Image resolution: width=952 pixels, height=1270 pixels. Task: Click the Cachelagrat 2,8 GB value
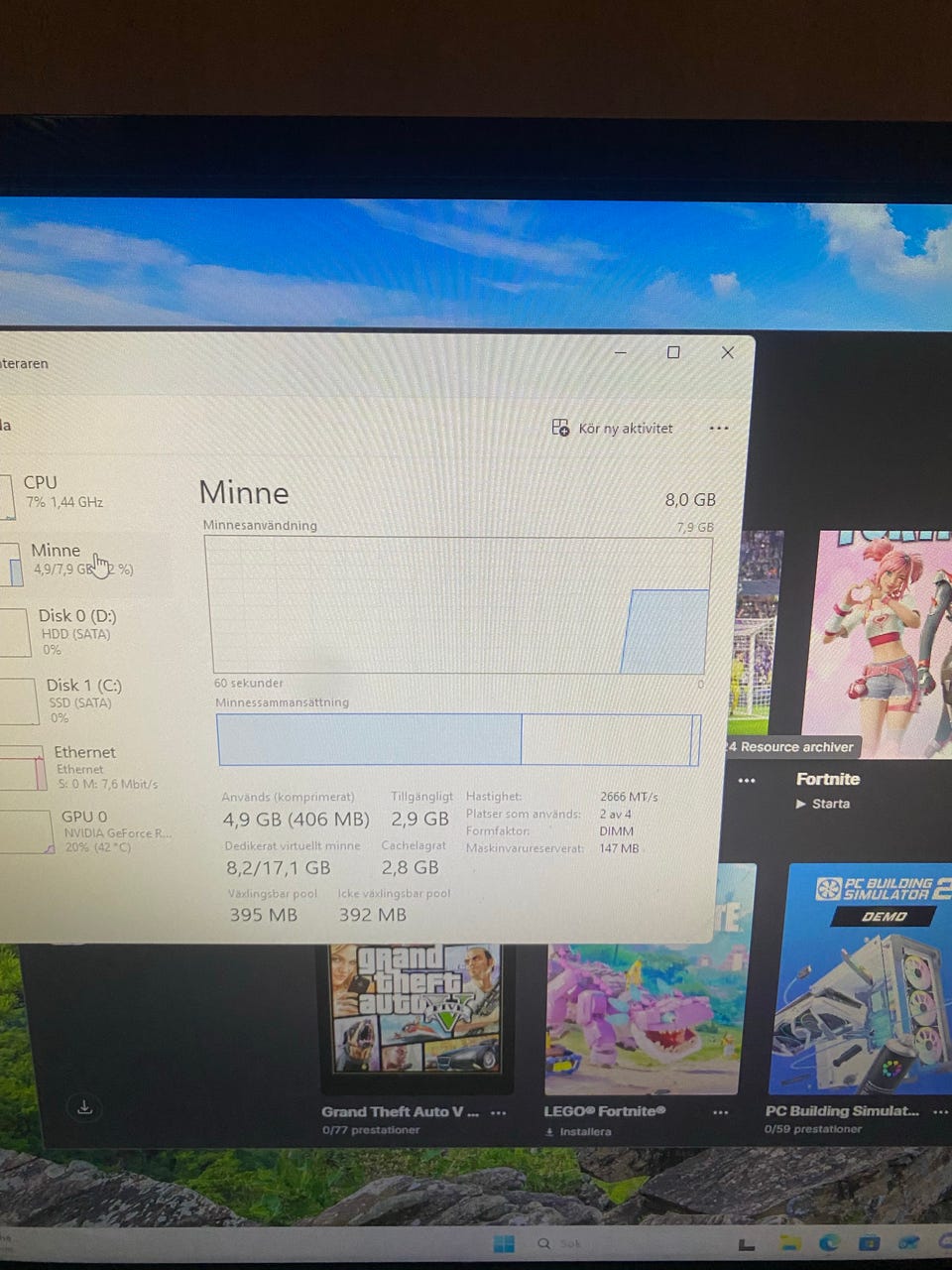410,867
